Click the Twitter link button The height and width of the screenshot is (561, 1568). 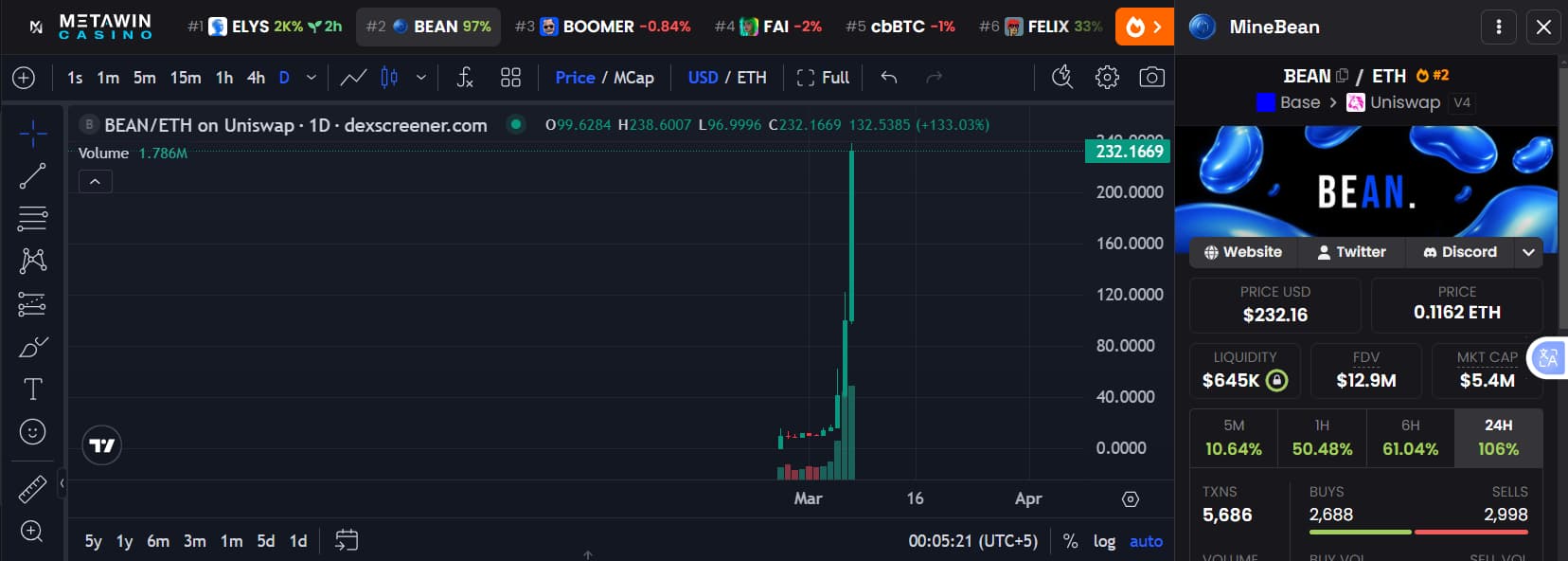(1351, 252)
